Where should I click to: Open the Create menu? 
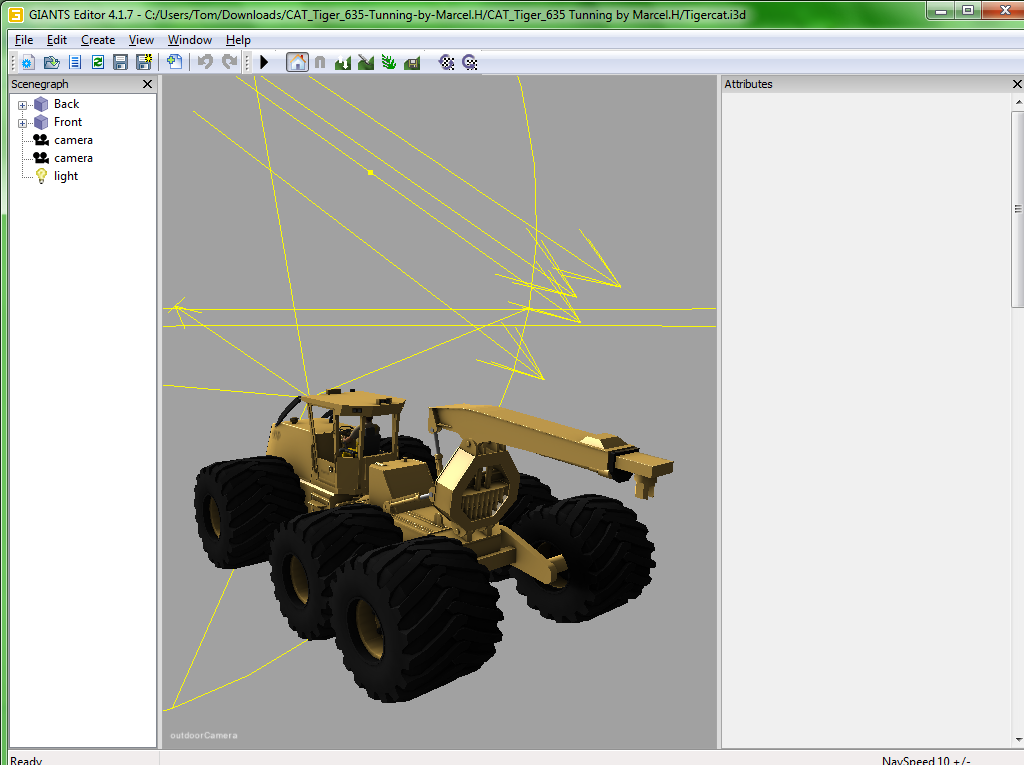(98, 40)
